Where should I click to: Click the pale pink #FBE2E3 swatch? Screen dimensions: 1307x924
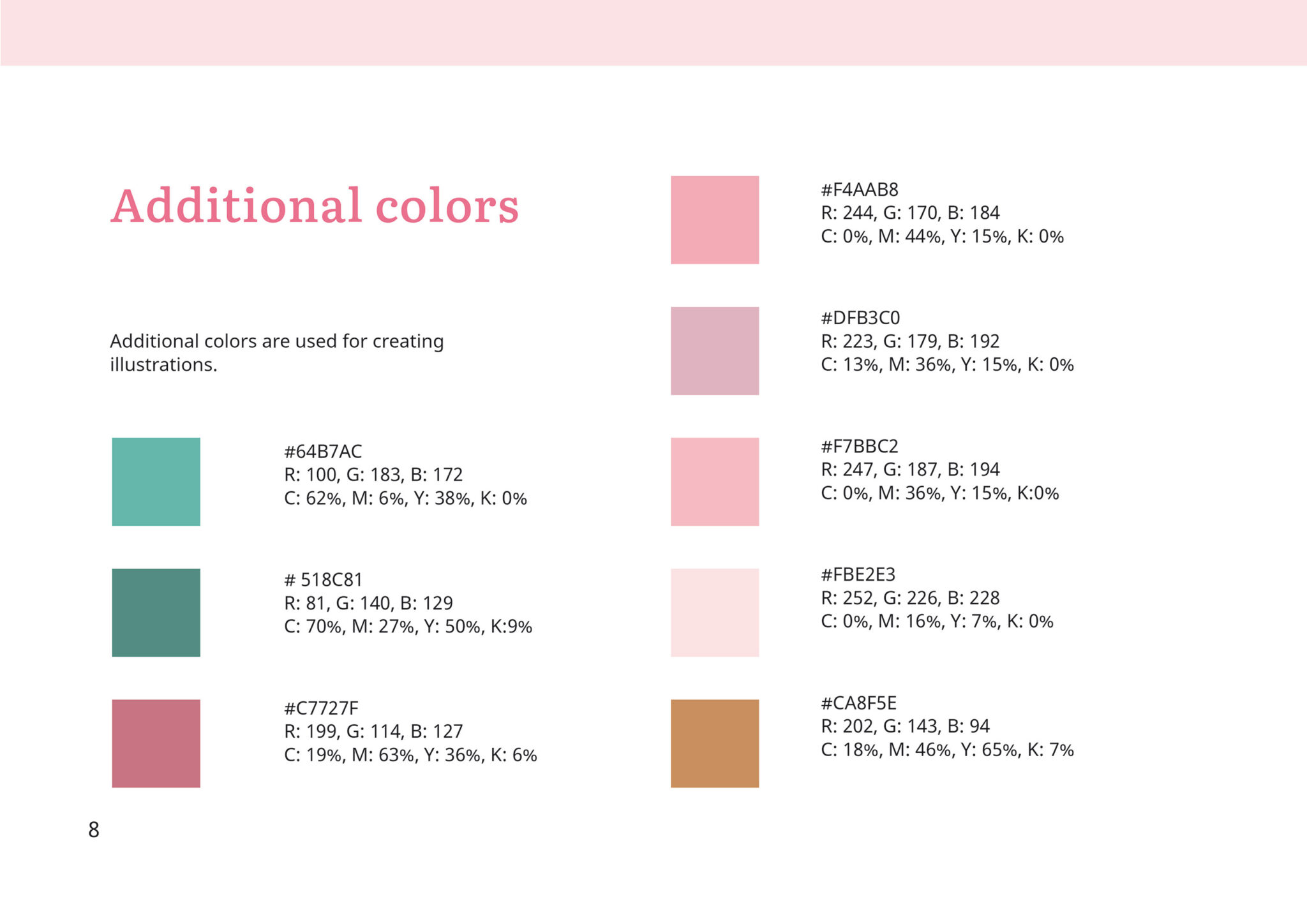715,613
